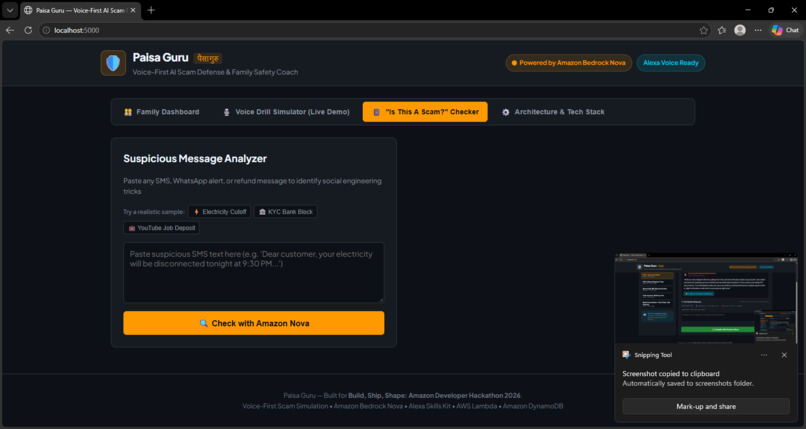The height and width of the screenshot is (429, 806).
Task: Minimize the browser window
Action: coord(748,10)
